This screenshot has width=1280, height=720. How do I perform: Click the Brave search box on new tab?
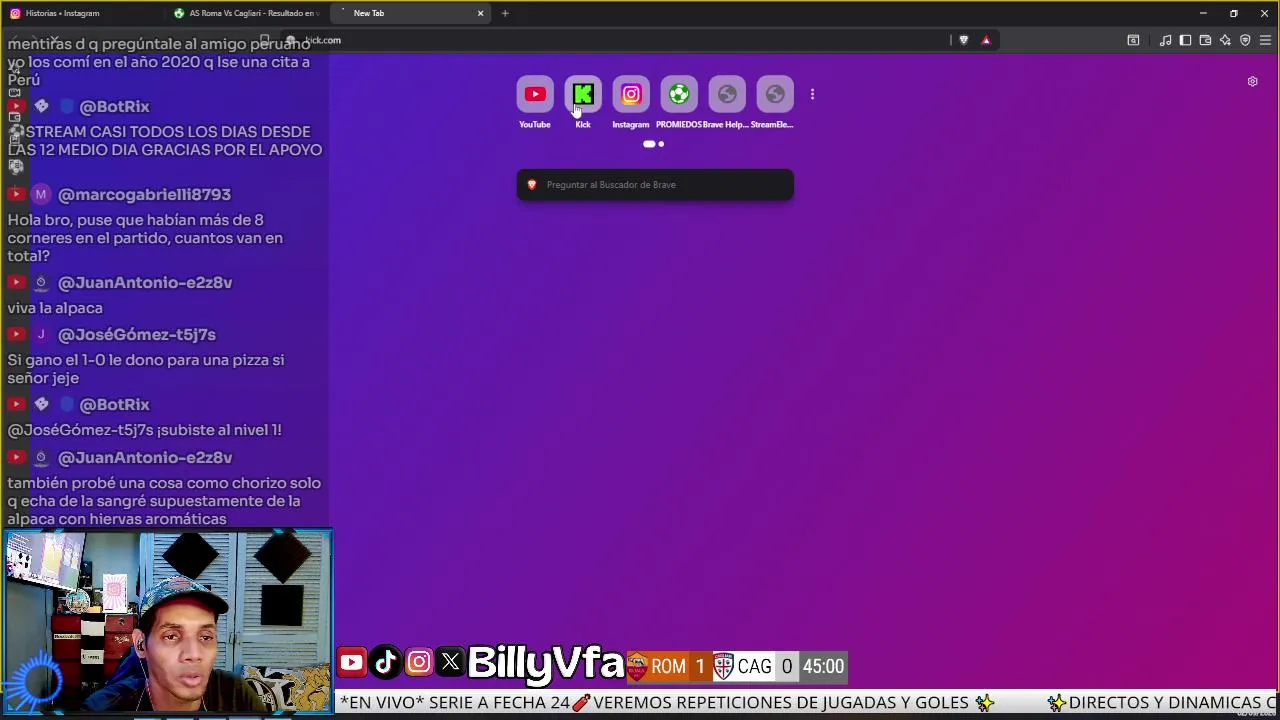[x=655, y=185]
